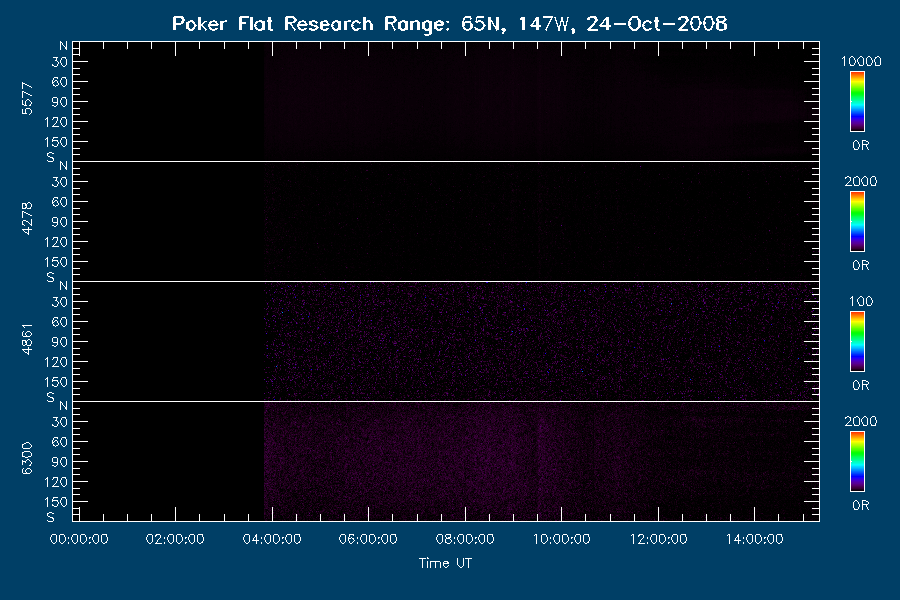
Task: Click the 30 degree tick label in the 5577 panel
Action: coord(60,62)
